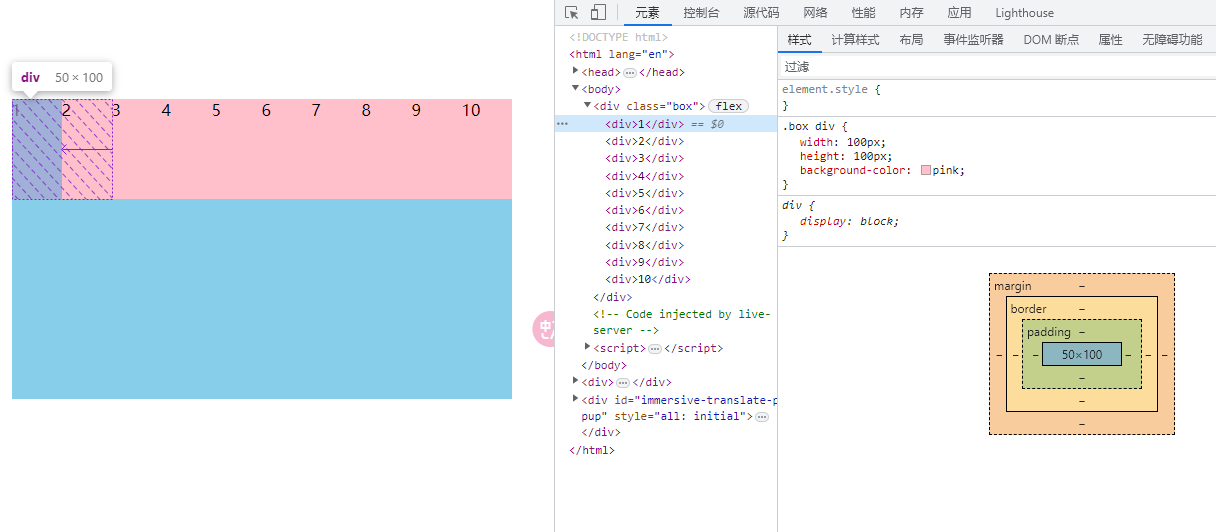
Task: Open the 网络 tab
Action: tap(815, 13)
